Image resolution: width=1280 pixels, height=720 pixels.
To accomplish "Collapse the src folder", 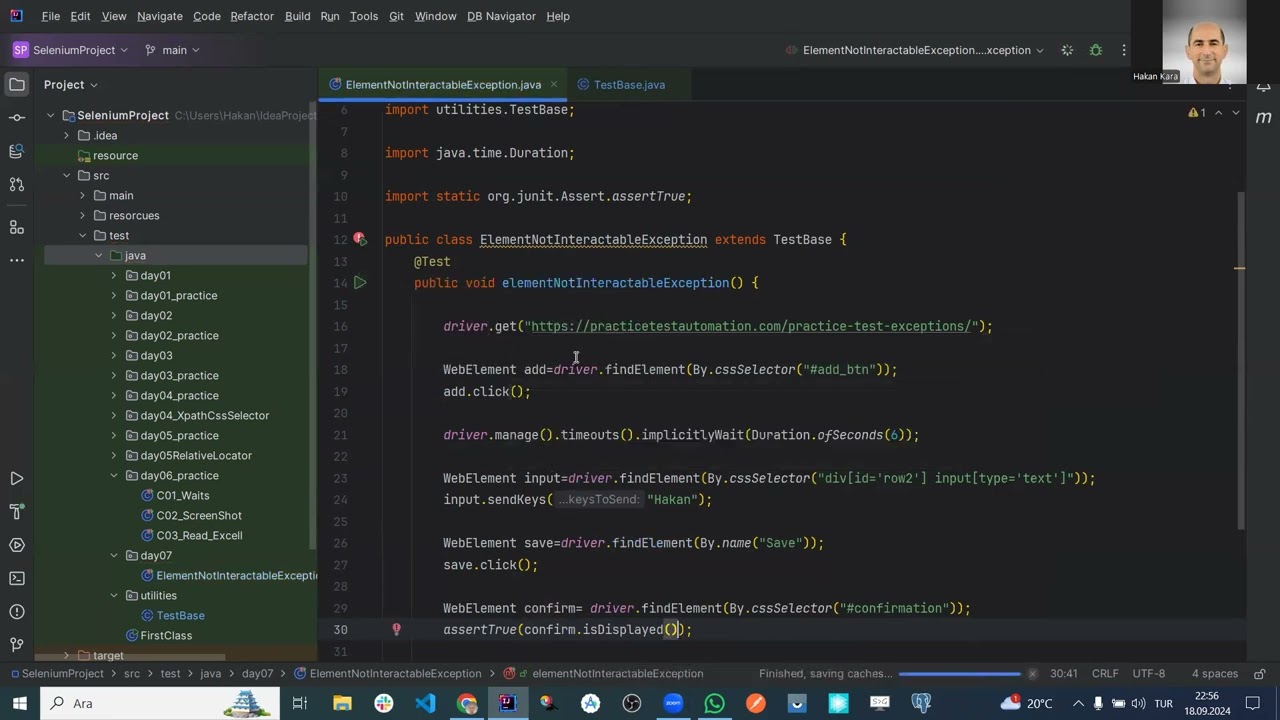I will click(67, 175).
